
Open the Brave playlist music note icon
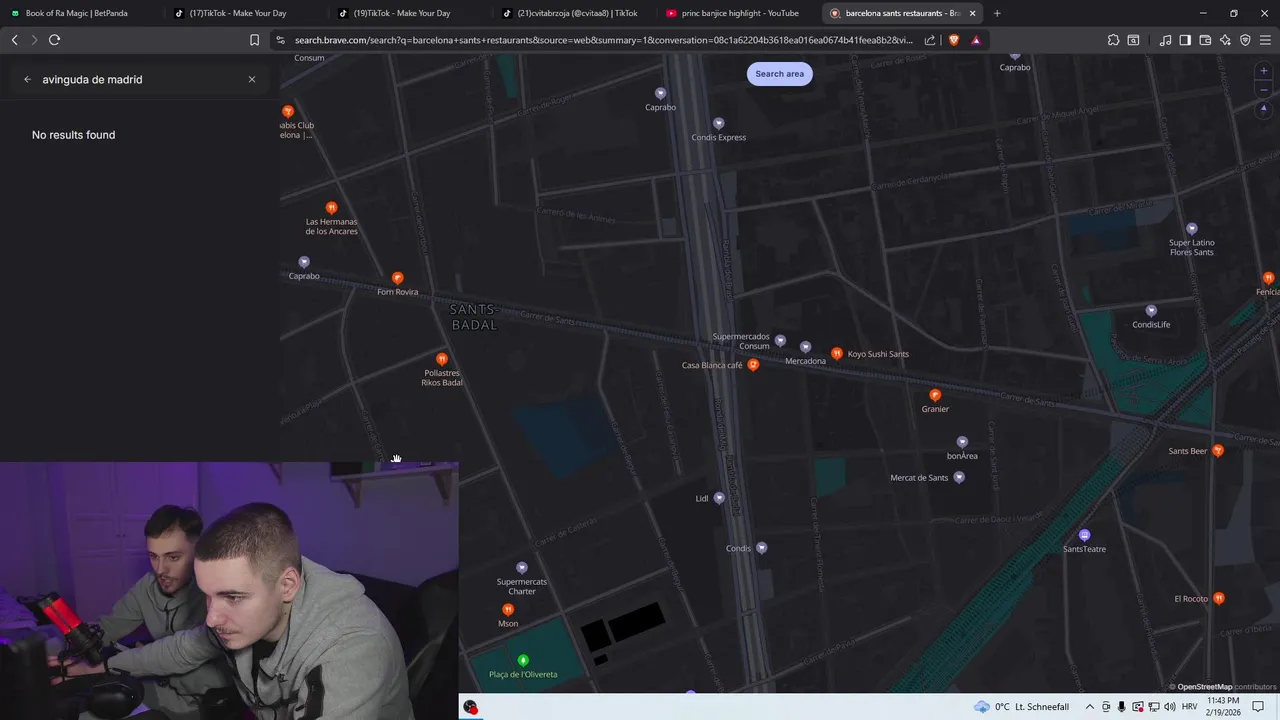click(1165, 40)
